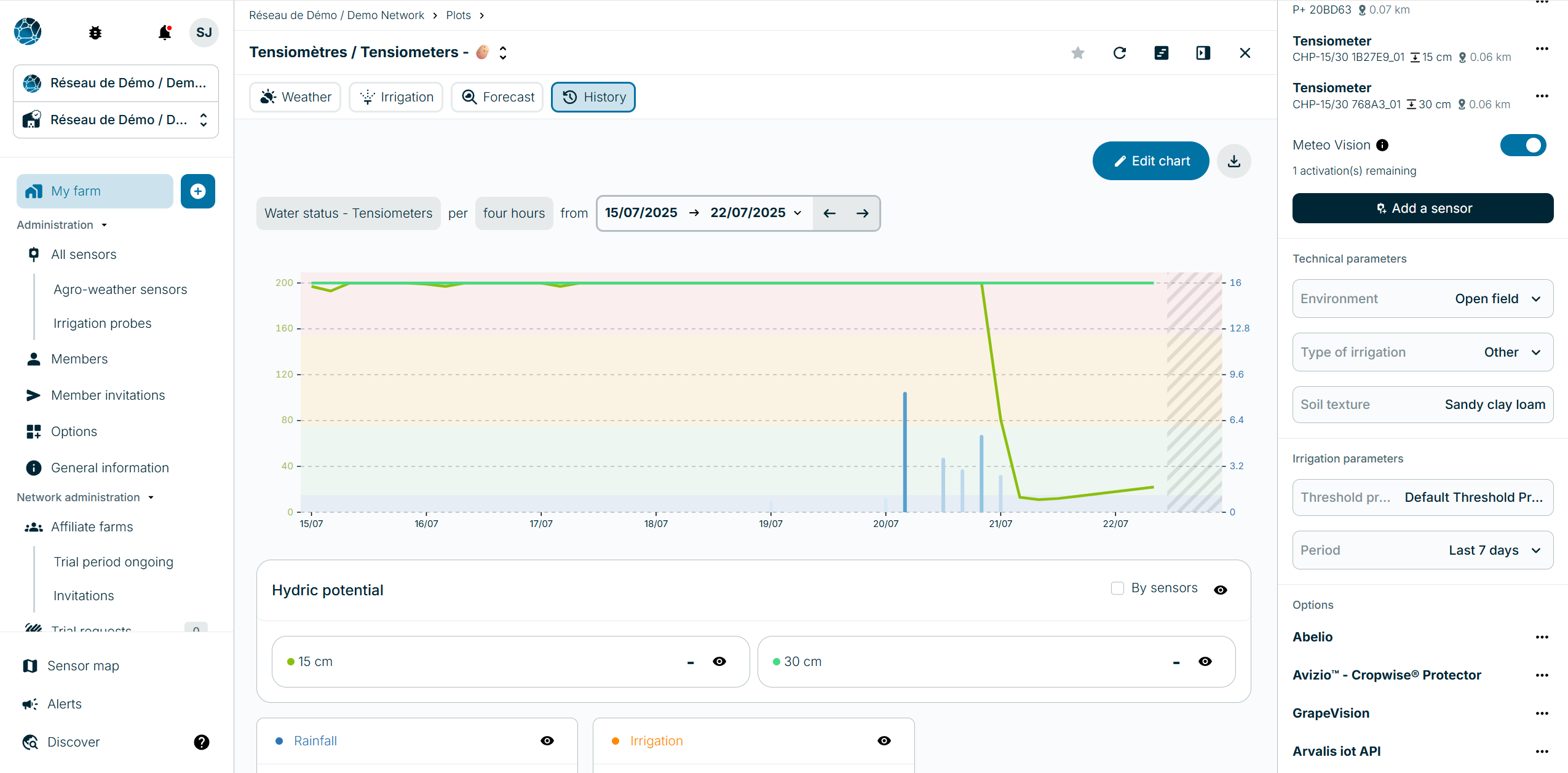Open General information item
1568x773 pixels.
pyautogui.click(x=110, y=468)
